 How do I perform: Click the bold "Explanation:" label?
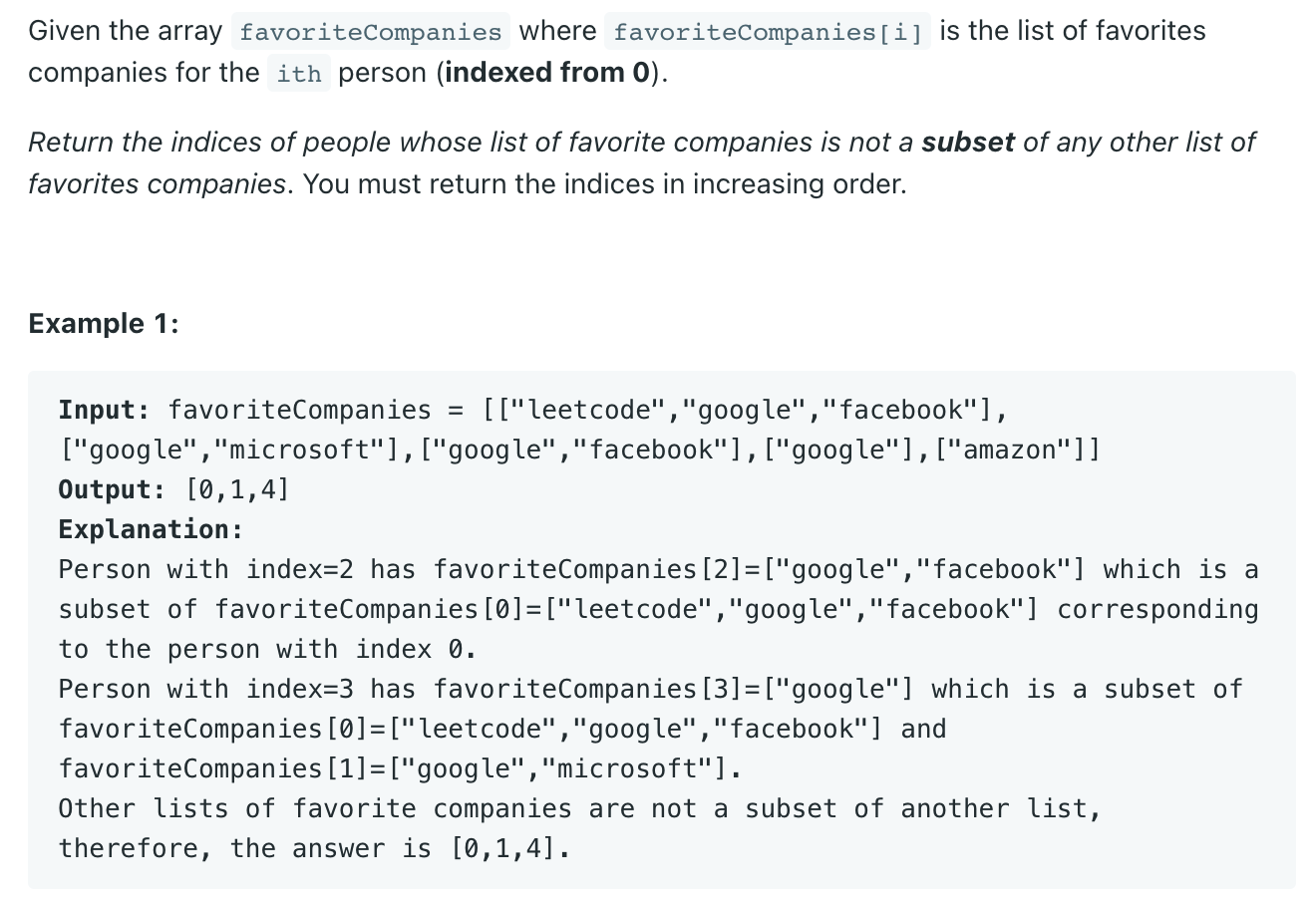[x=151, y=529]
